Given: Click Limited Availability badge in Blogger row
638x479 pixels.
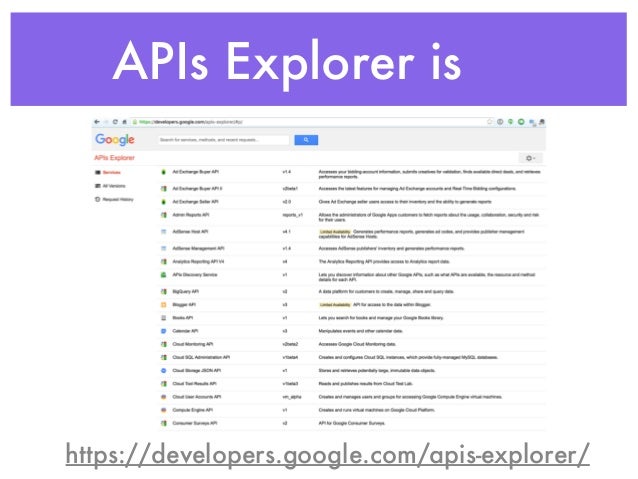Looking at the screenshot, I should [335, 305].
